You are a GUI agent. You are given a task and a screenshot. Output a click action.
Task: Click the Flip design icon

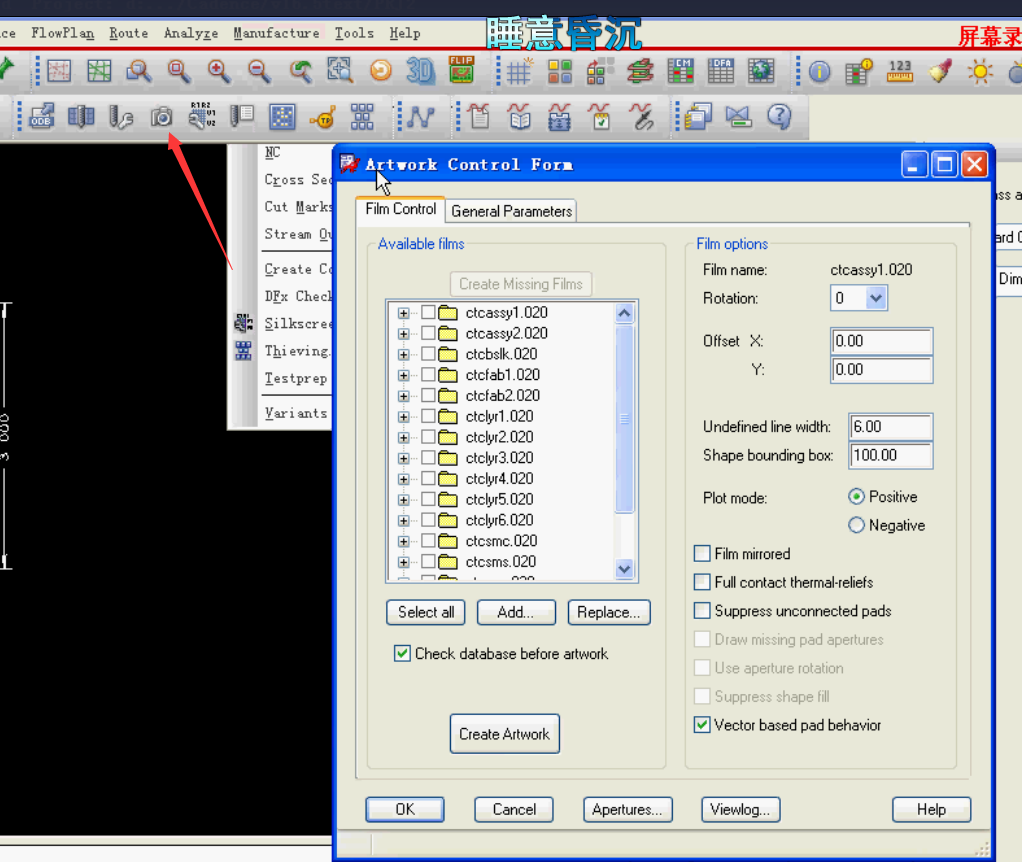point(461,70)
